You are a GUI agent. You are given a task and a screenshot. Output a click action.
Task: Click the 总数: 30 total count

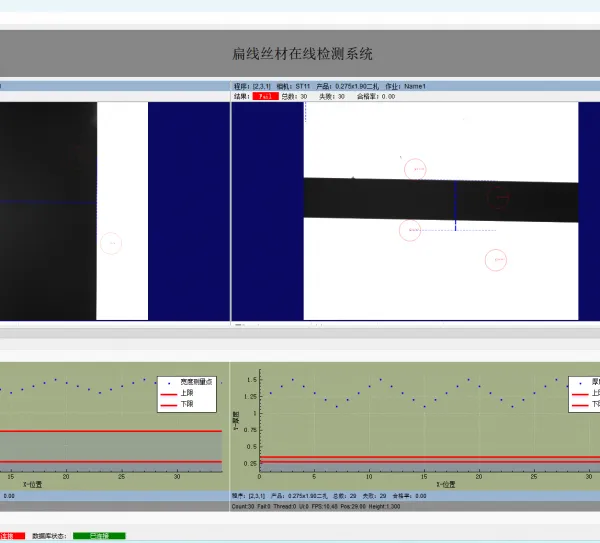[294, 96]
